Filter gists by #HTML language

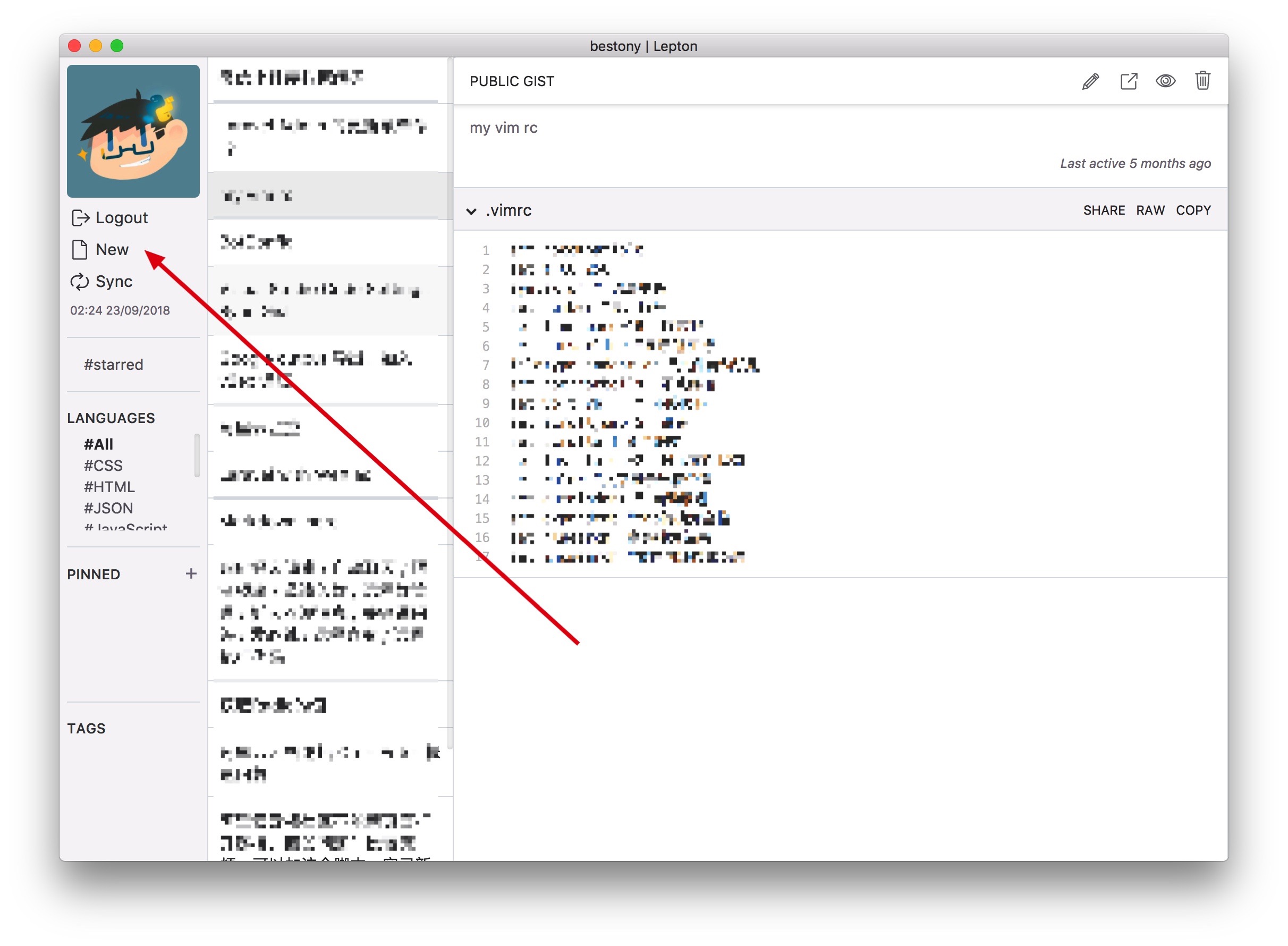tap(109, 487)
